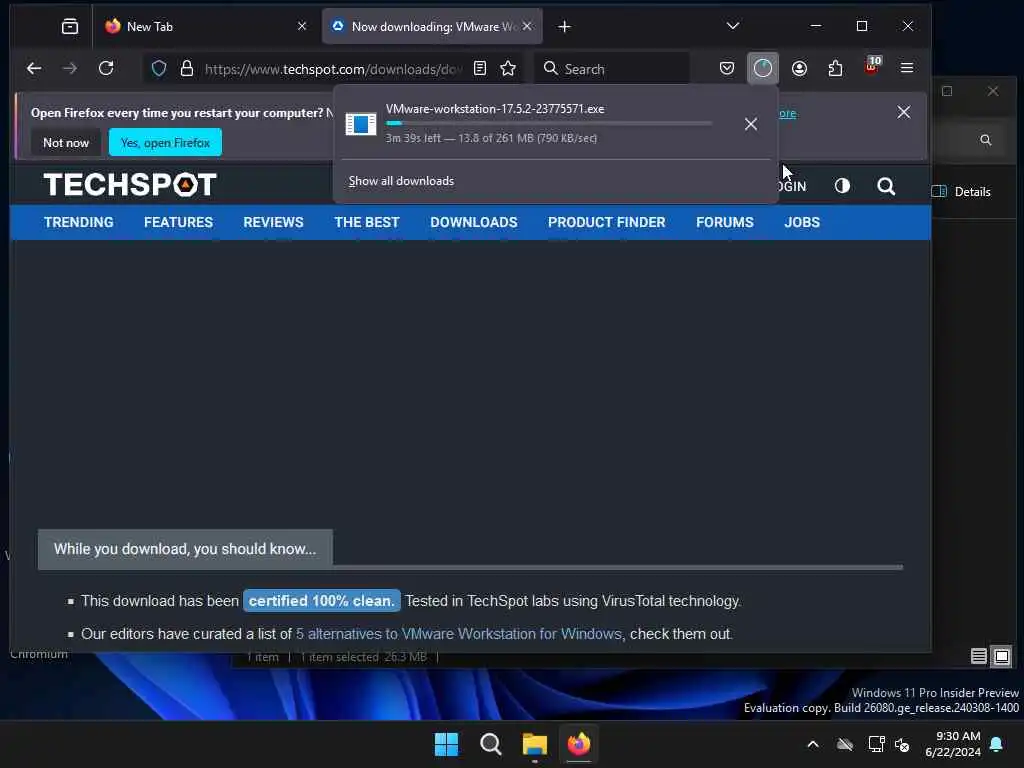Dismiss the open Firefox on restart notification
1024x768 pixels.
(903, 112)
